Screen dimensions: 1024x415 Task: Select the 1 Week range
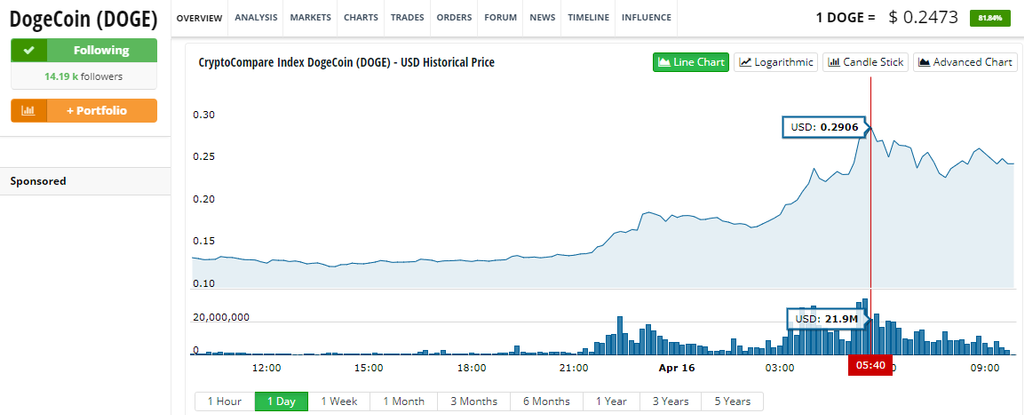coord(339,401)
